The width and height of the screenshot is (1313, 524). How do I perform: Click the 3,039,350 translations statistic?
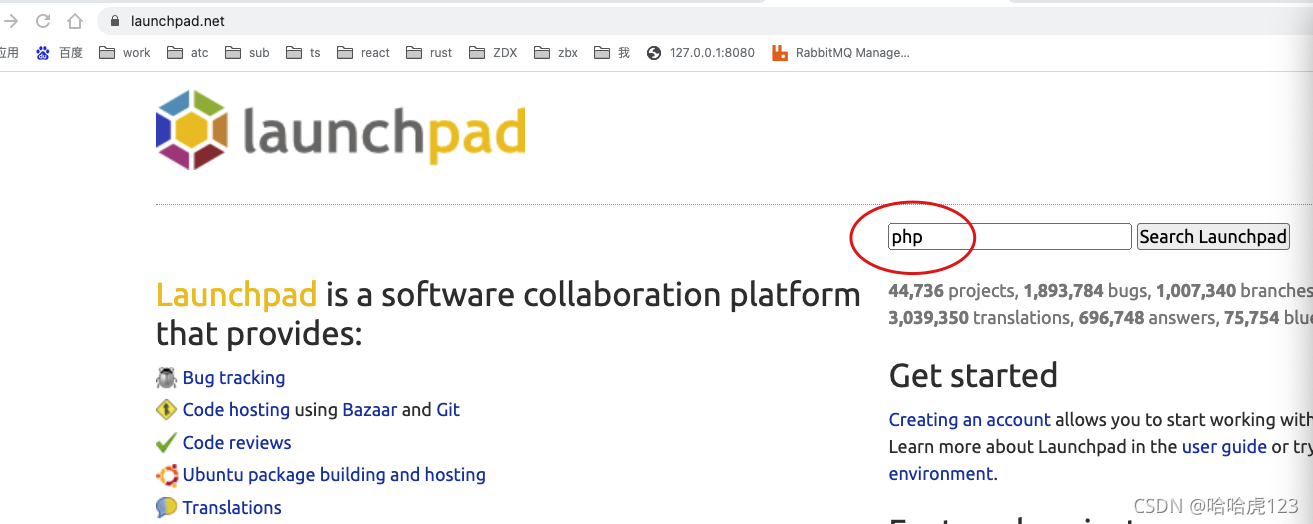979,318
